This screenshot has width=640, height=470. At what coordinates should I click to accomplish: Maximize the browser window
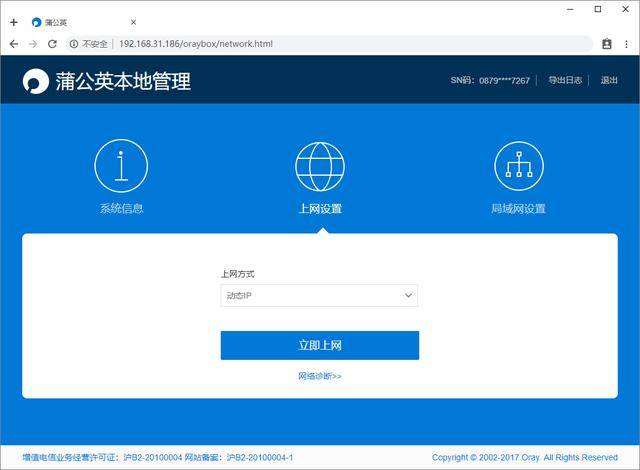(598, 9)
